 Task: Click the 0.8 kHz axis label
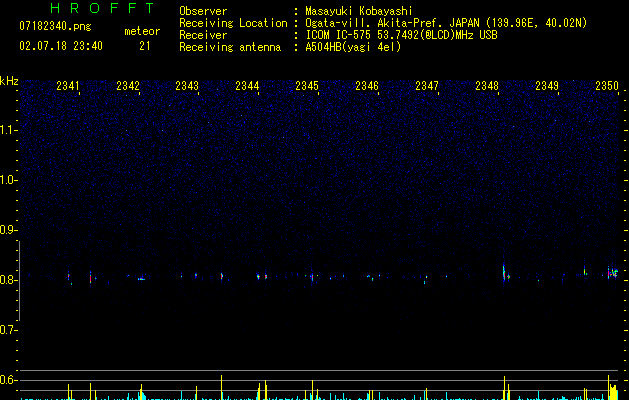tap(7, 280)
